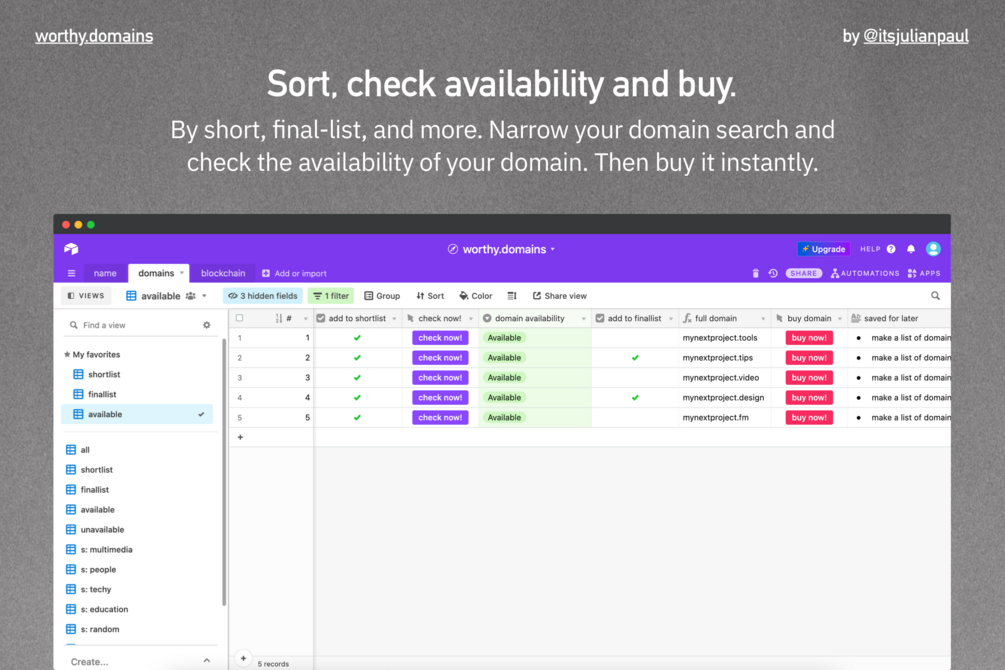The height and width of the screenshot is (670, 1005).
Task: Open 3 hidden fields menu
Action: click(x=263, y=296)
